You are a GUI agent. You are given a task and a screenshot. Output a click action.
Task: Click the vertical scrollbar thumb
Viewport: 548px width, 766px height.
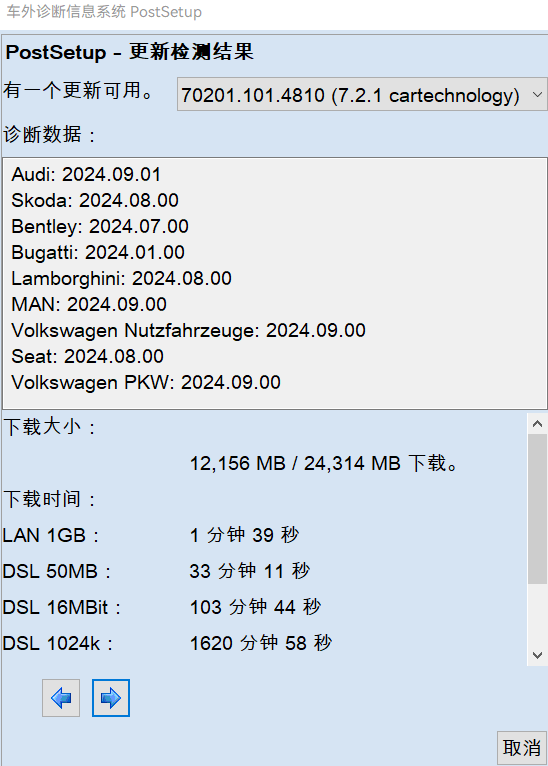tap(537, 509)
